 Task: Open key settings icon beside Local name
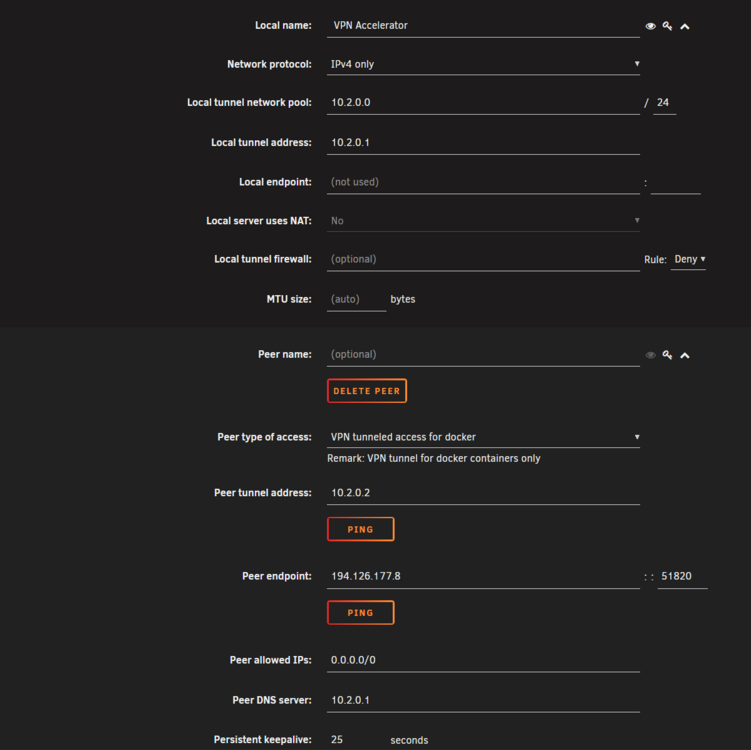[x=667, y=26]
